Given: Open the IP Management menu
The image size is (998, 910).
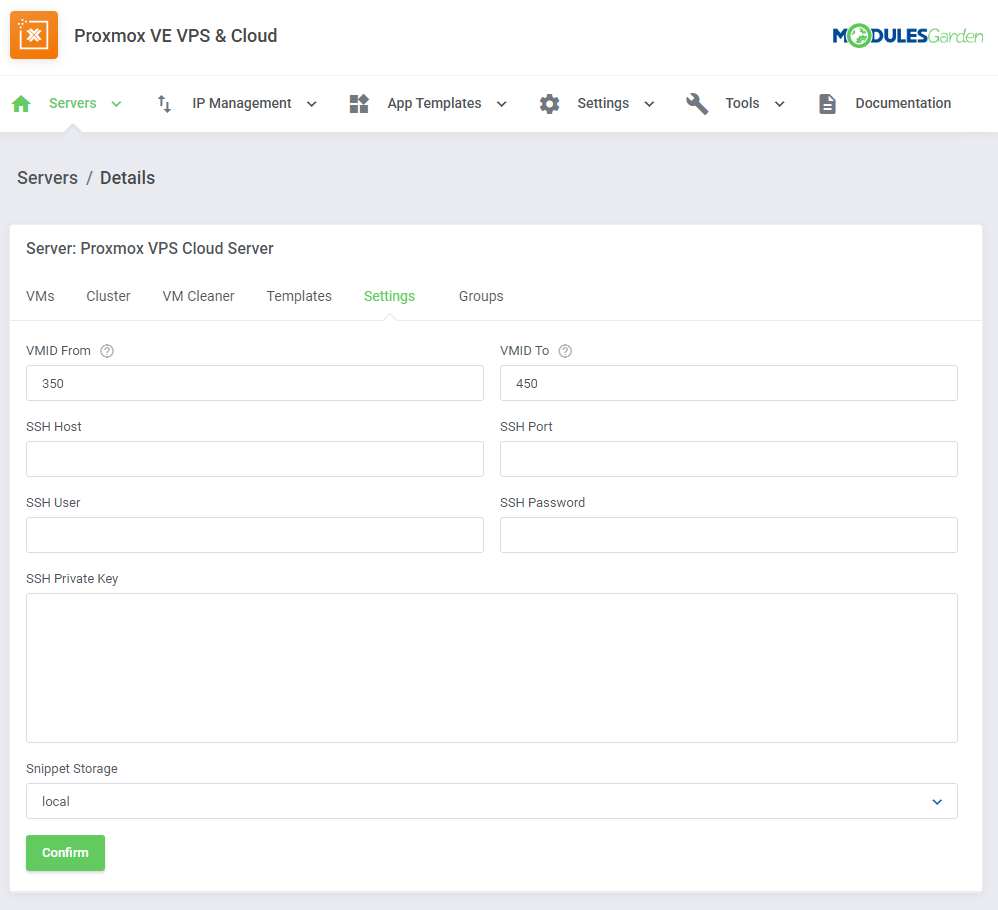Looking at the screenshot, I should (242, 103).
